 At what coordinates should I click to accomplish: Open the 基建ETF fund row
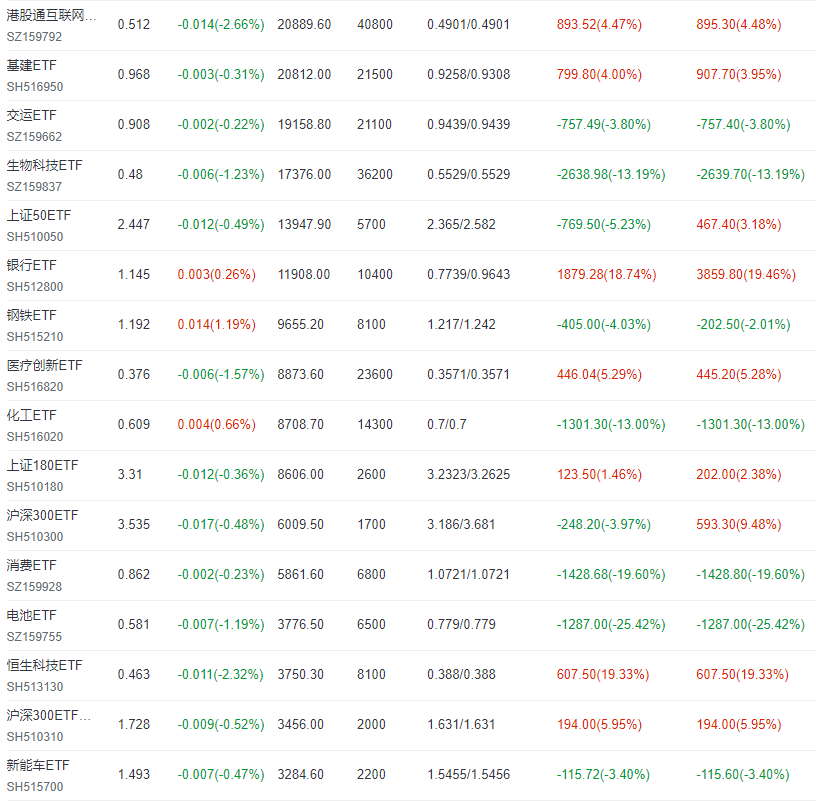pos(408,75)
